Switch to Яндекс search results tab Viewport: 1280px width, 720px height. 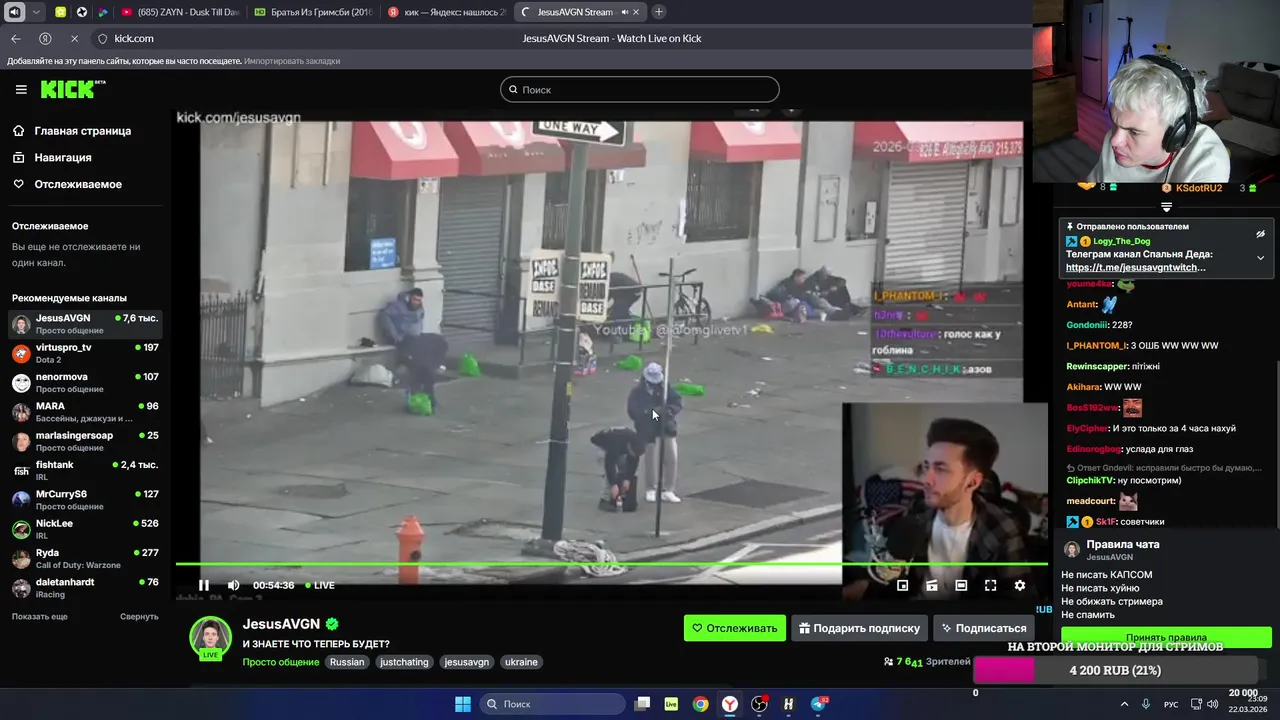point(446,12)
